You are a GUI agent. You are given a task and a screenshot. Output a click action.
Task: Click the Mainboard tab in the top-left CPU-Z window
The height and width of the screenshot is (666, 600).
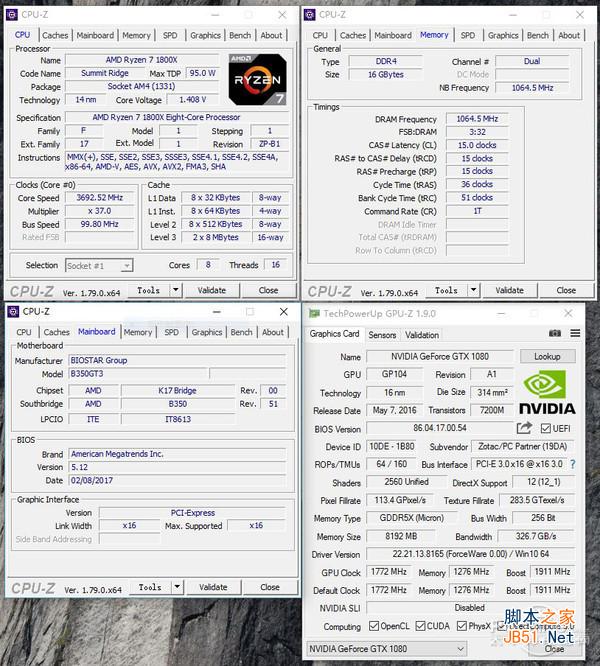(x=95, y=35)
